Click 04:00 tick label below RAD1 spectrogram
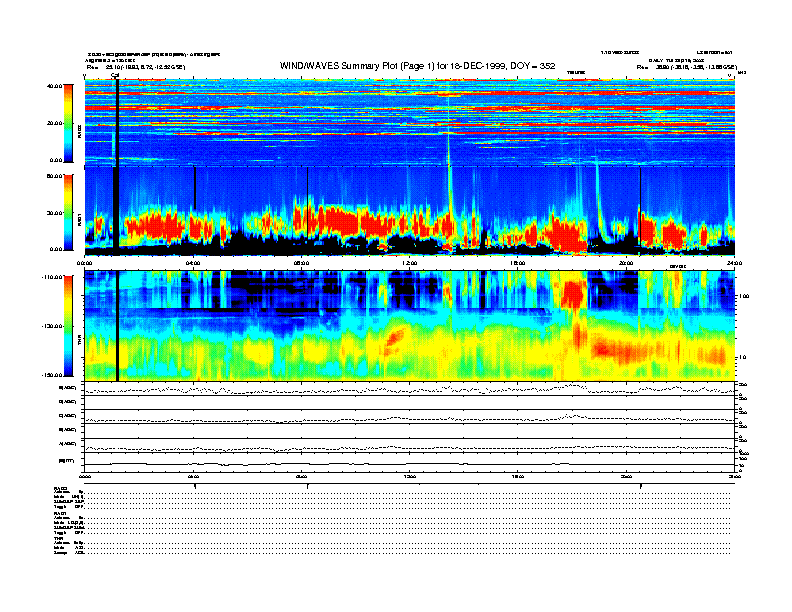 (193, 263)
